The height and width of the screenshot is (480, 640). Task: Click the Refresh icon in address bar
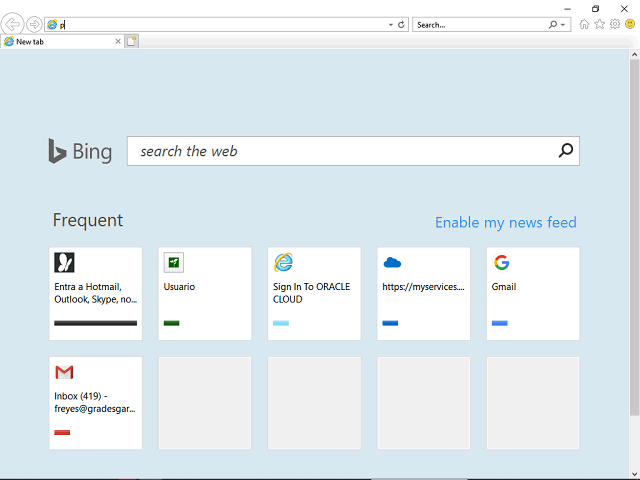tap(401, 25)
